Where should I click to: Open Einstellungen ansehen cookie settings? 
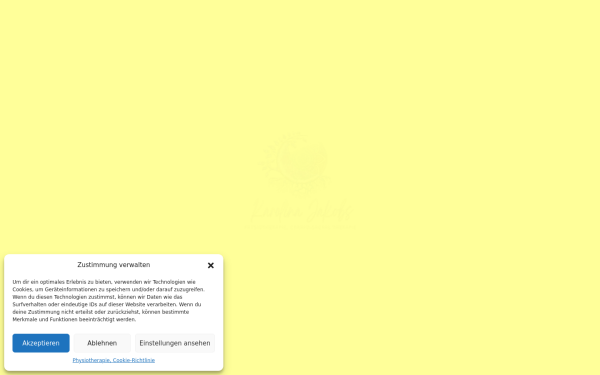175,343
